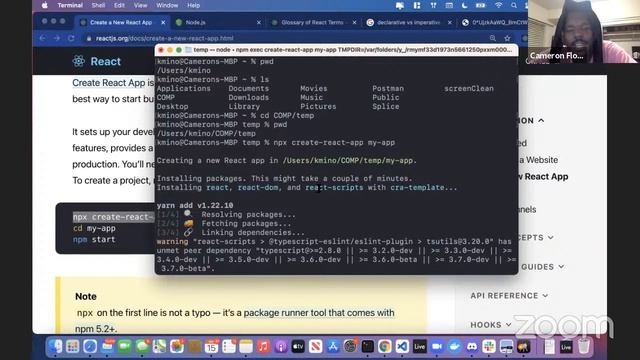This screenshot has height=360, width=640.
Task: Open Maps from the dock
Action: point(160,347)
